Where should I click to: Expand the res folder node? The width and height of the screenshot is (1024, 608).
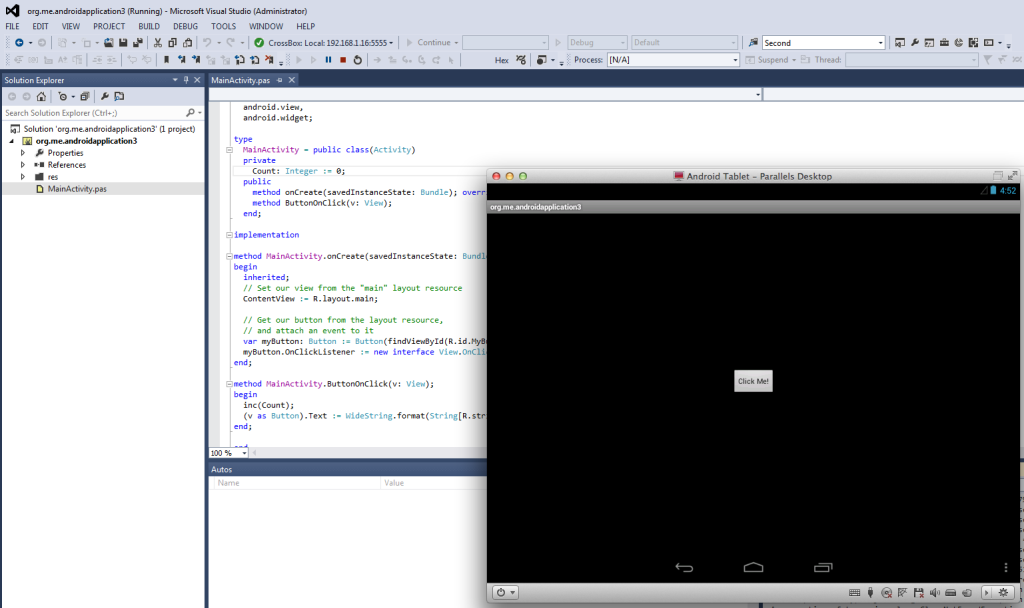[23, 177]
